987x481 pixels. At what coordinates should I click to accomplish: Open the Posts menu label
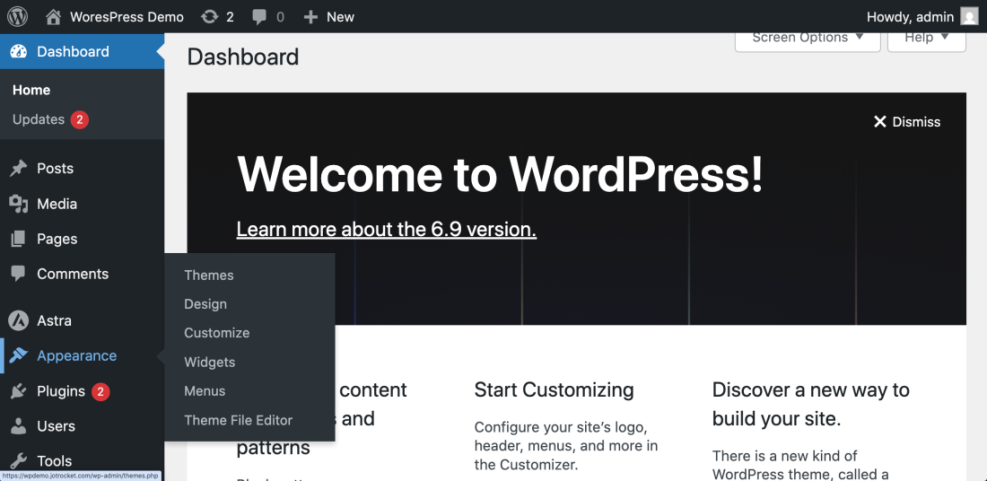(x=55, y=168)
